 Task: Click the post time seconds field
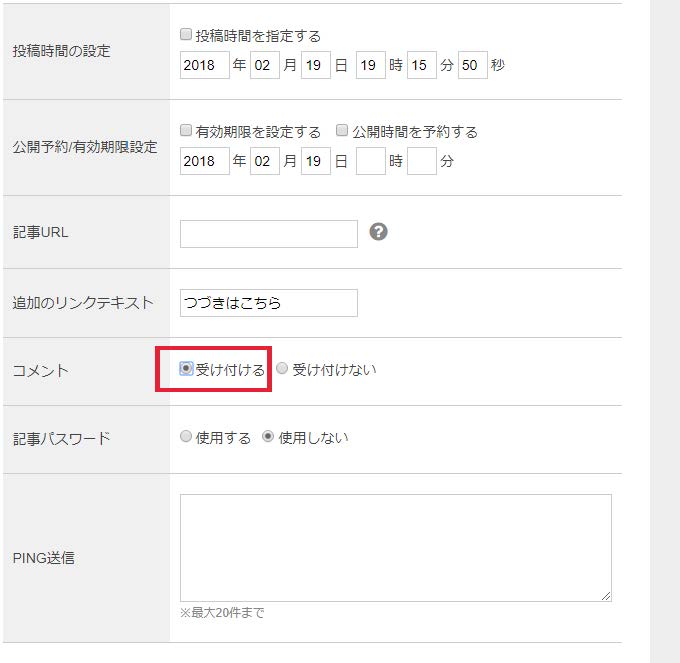coord(472,65)
